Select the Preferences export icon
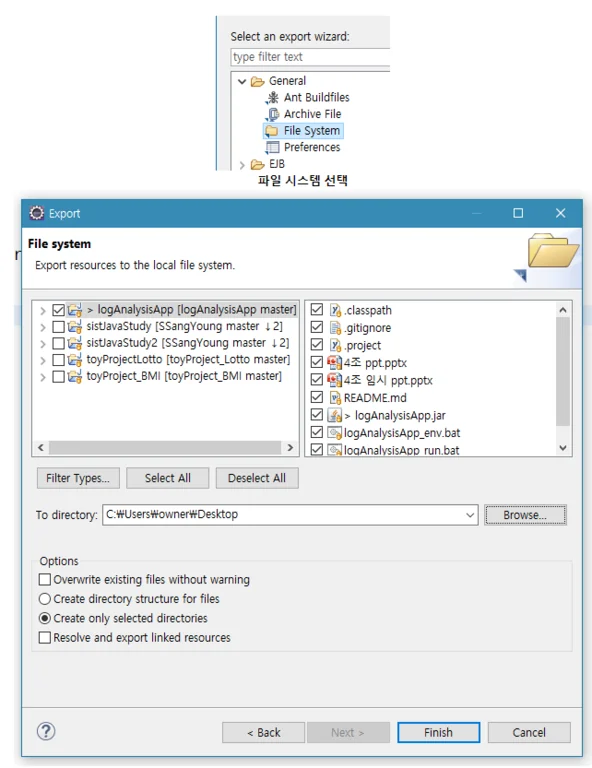Screen dimensions: 592x768 pos(272,147)
